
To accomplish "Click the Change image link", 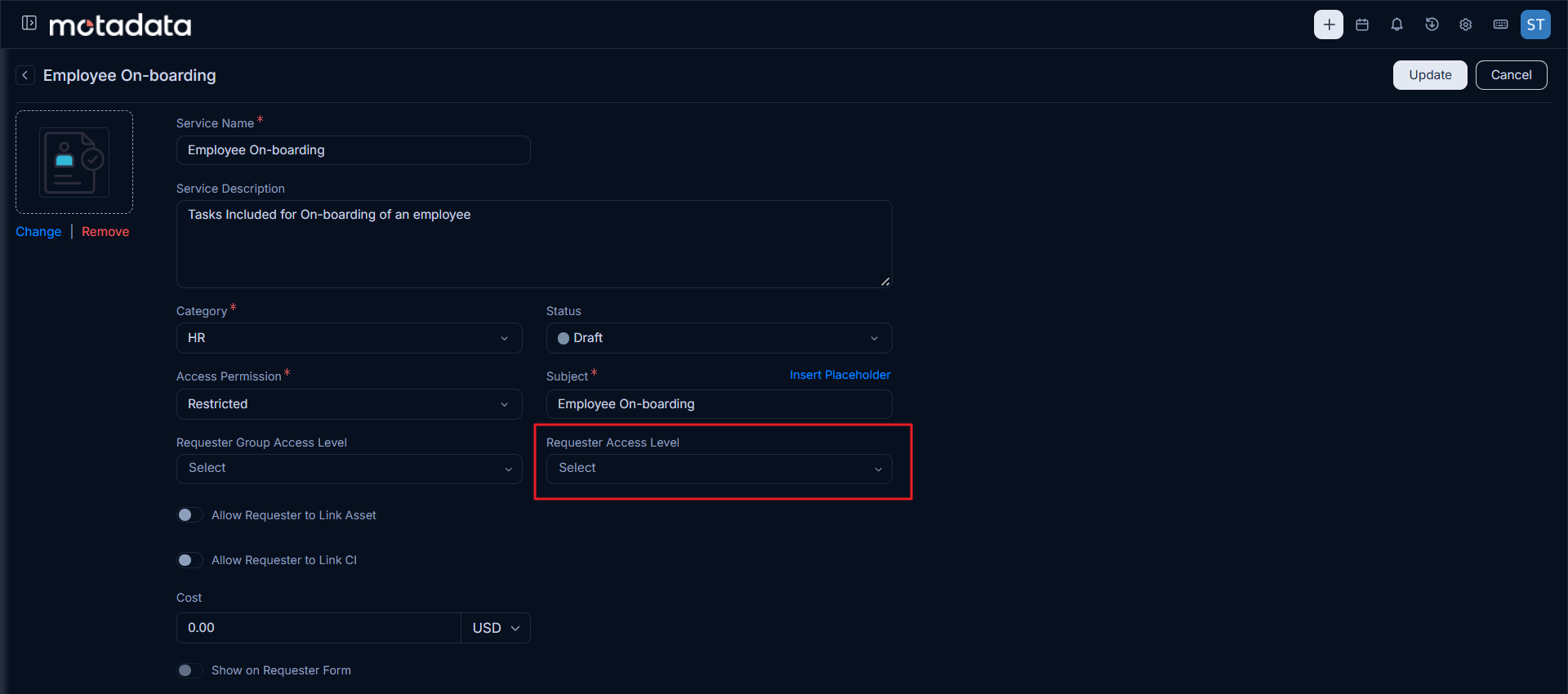I will pyautogui.click(x=38, y=232).
